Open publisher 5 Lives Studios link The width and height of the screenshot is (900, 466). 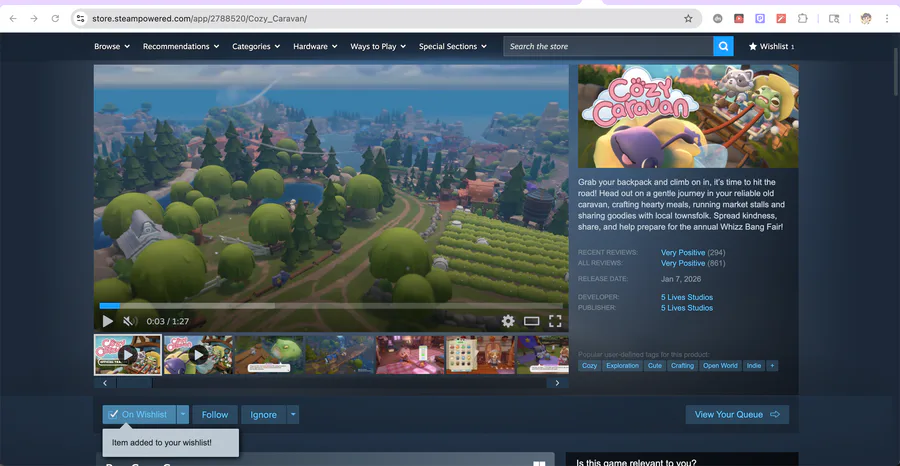[686, 308]
